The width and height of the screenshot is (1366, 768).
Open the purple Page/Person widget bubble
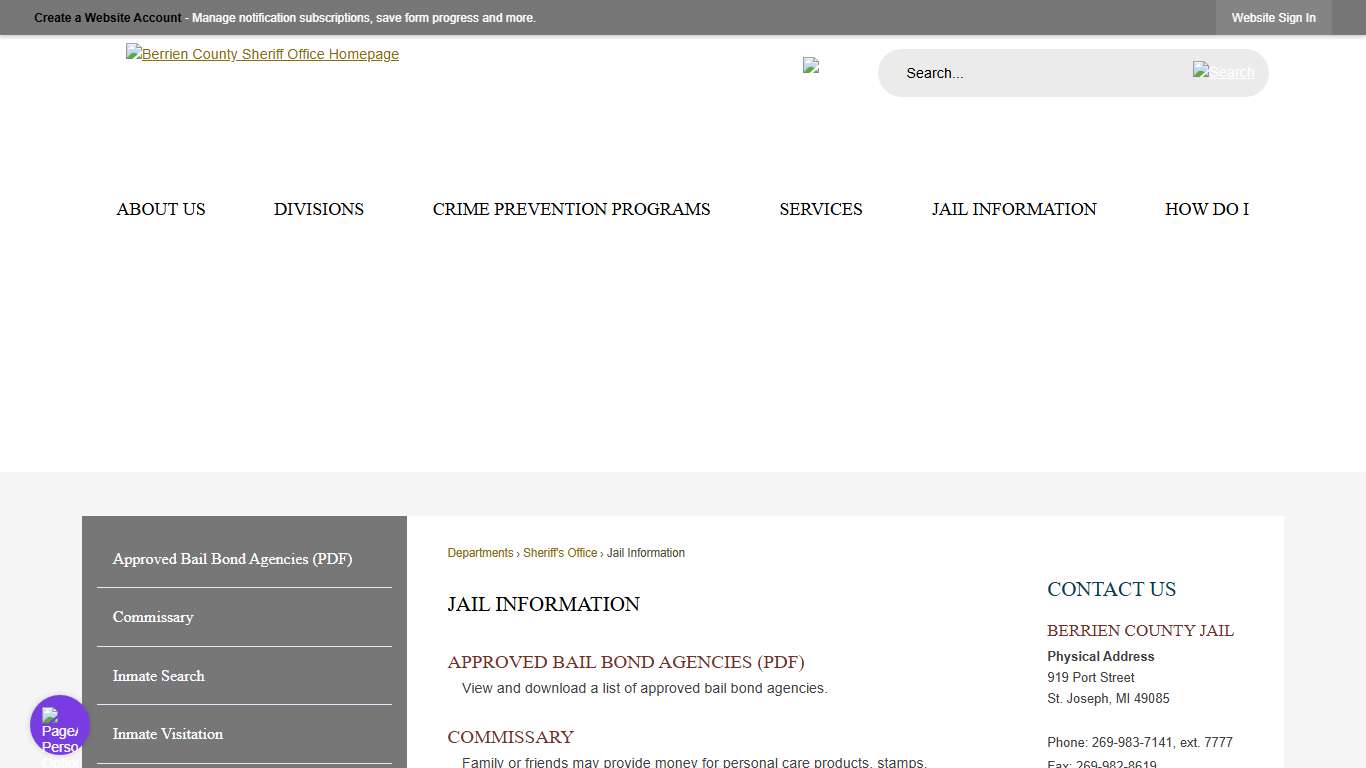tap(59, 724)
